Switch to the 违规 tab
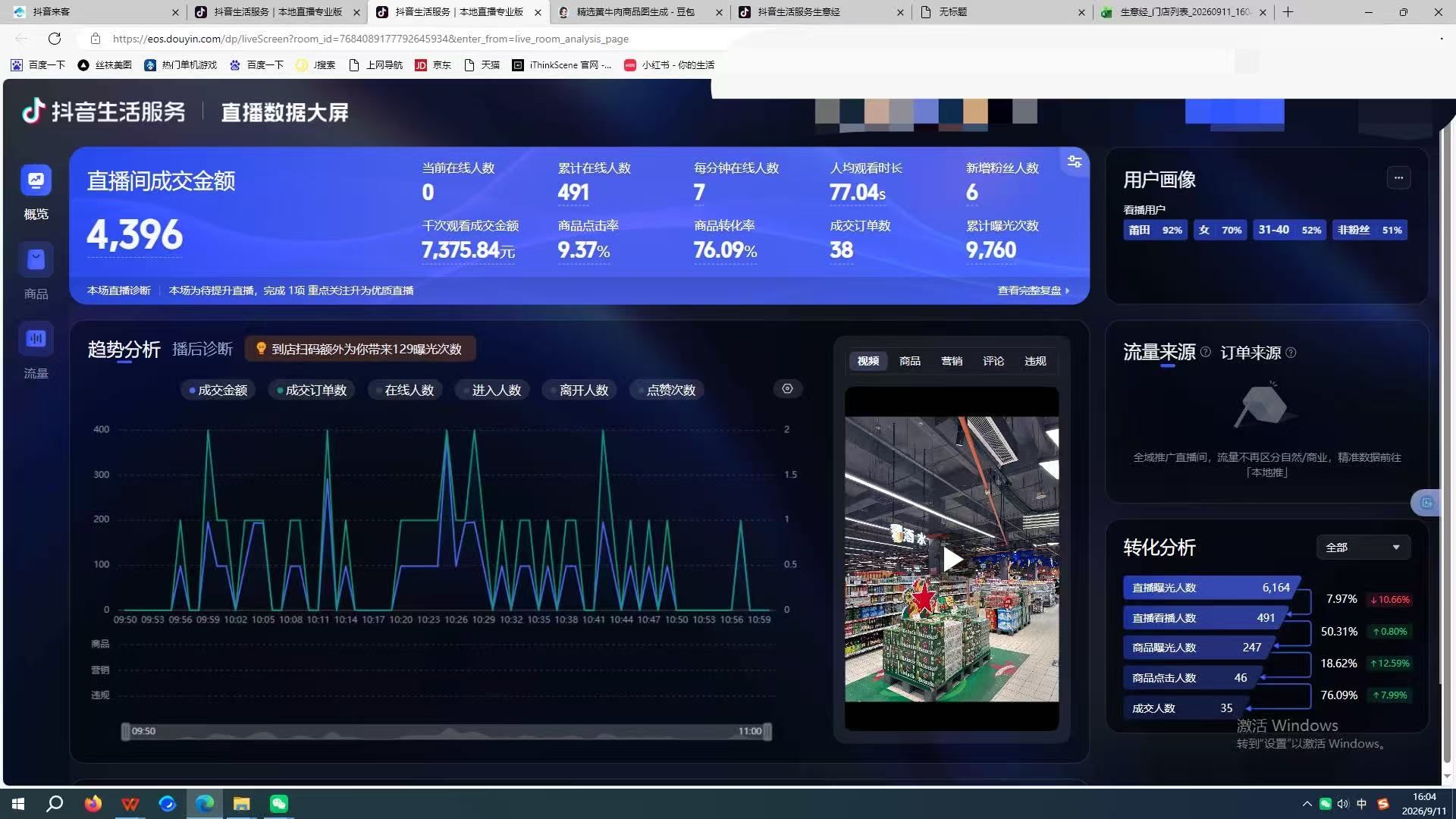Image resolution: width=1456 pixels, height=819 pixels. pyautogui.click(x=1034, y=361)
